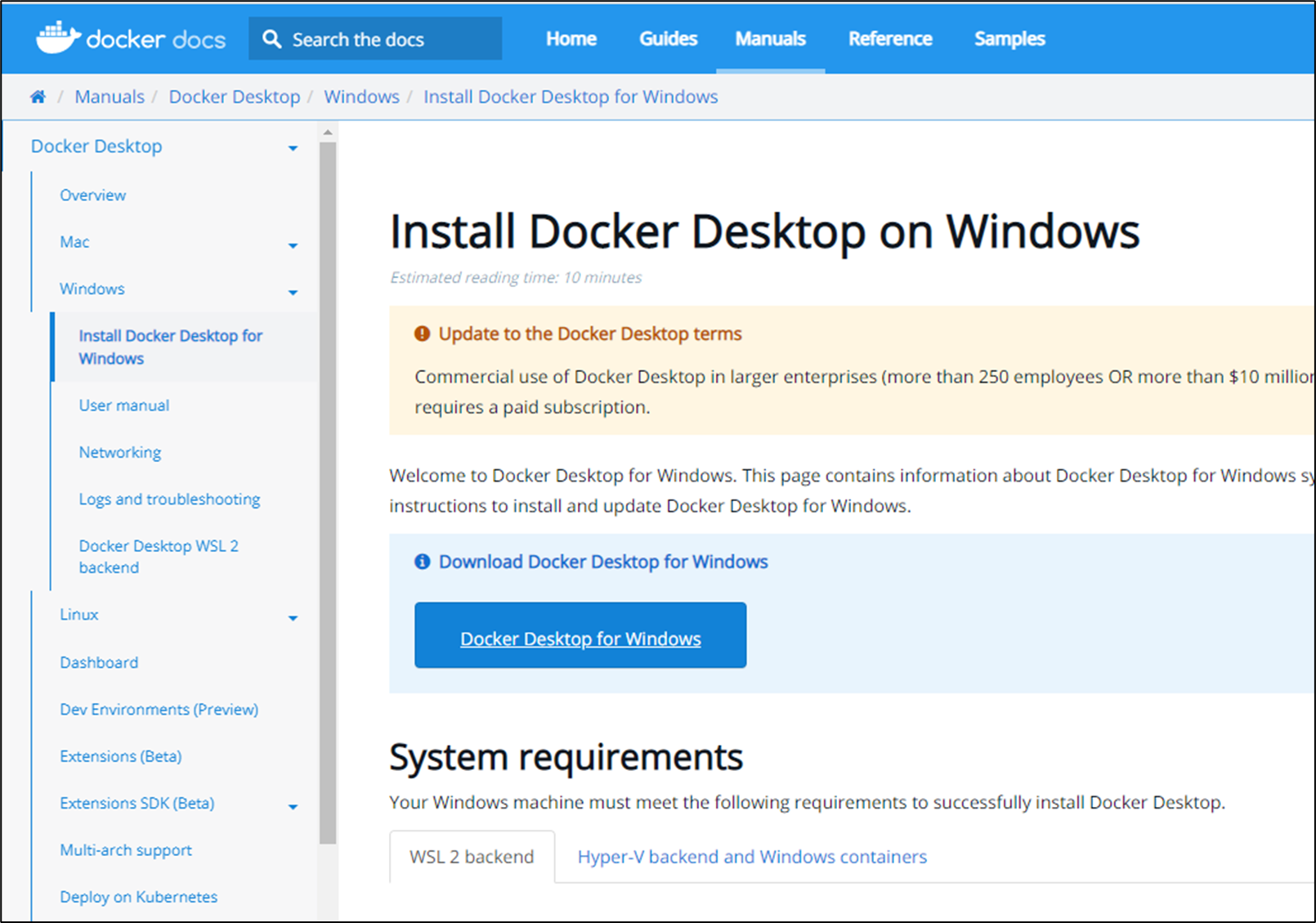Open Extensions SDK (Beta) sidebar item
This screenshot has height=923, width=1316.
[137, 803]
